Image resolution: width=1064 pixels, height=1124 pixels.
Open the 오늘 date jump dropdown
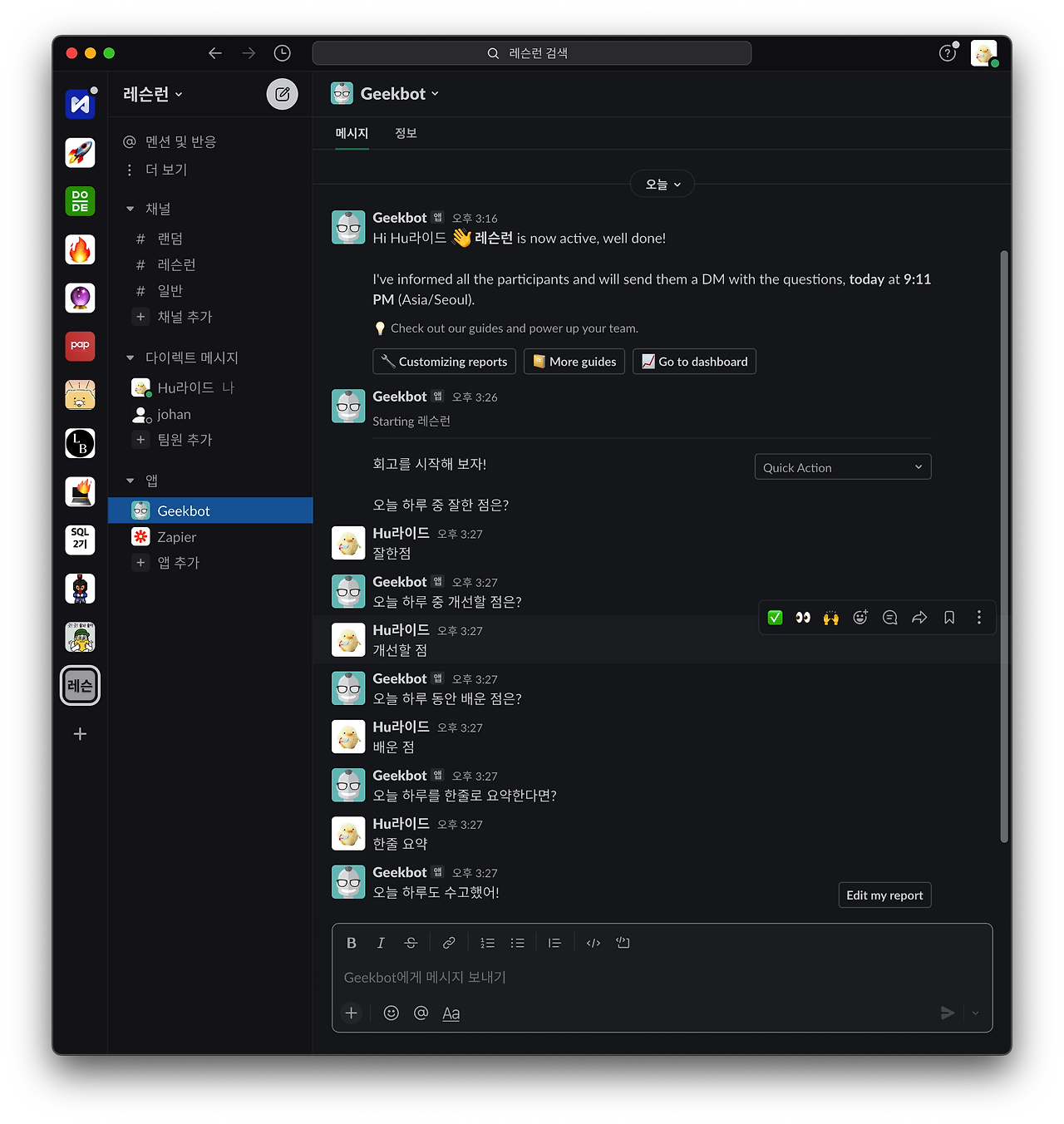pos(663,185)
